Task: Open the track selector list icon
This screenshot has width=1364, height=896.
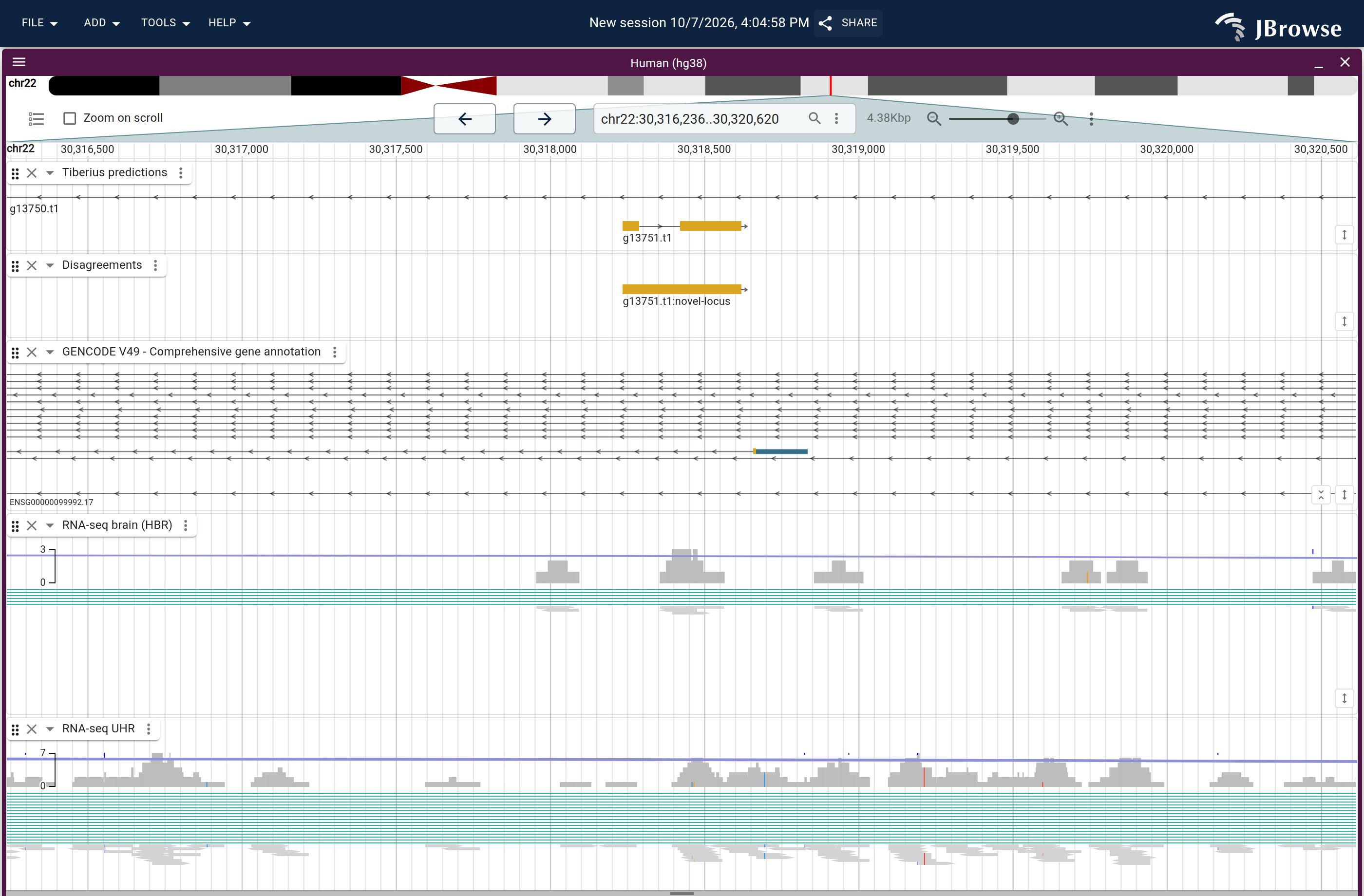Action: coord(36,119)
